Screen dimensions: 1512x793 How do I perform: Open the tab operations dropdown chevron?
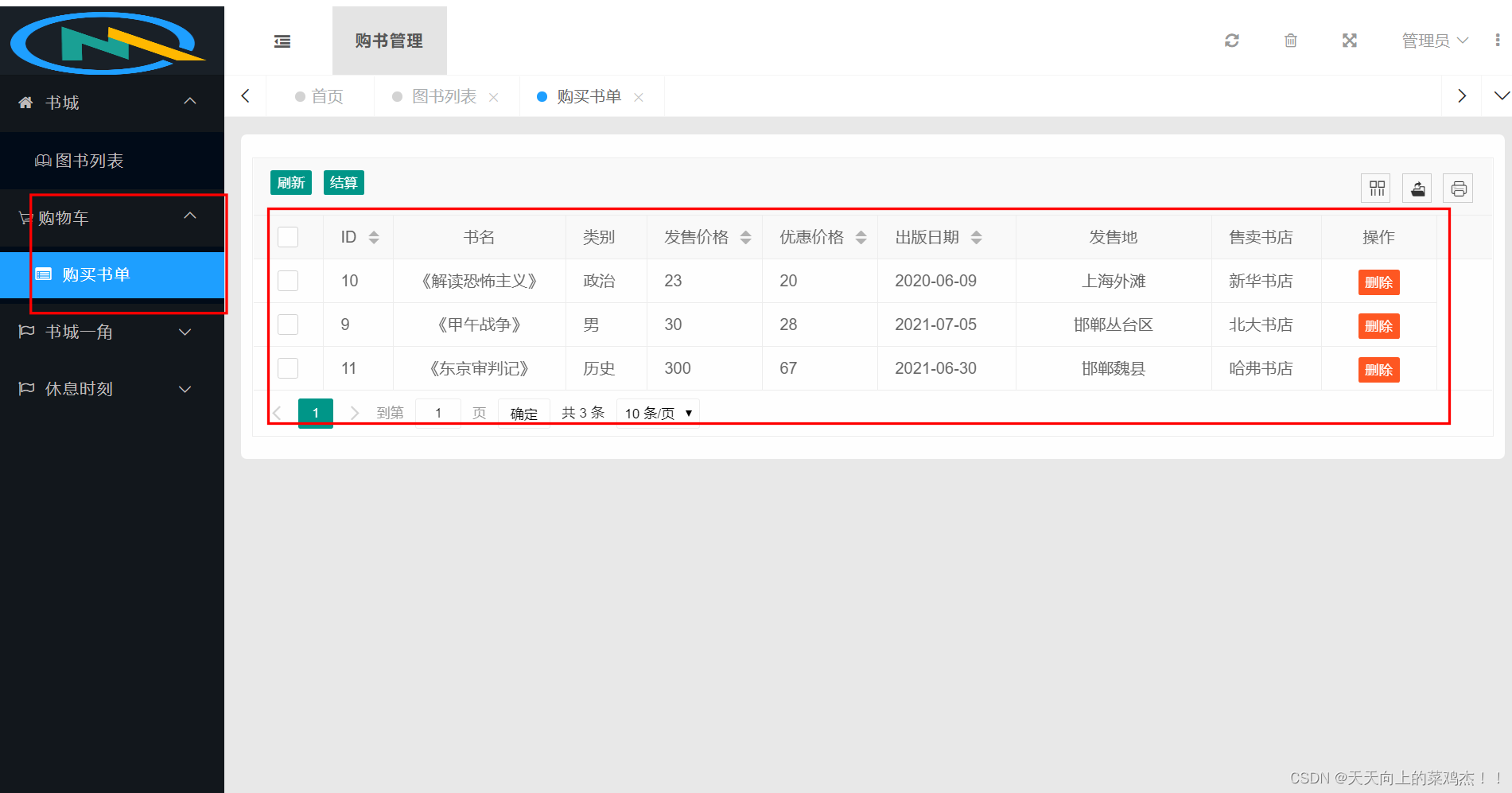tap(1501, 96)
